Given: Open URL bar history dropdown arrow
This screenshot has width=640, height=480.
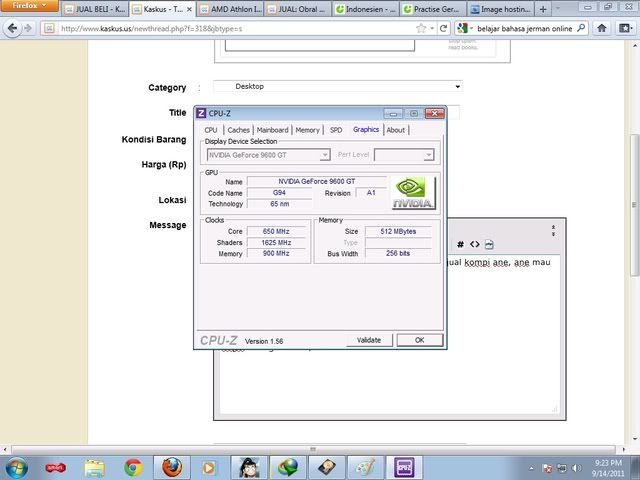Looking at the screenshot, I should tap(432, 28).
